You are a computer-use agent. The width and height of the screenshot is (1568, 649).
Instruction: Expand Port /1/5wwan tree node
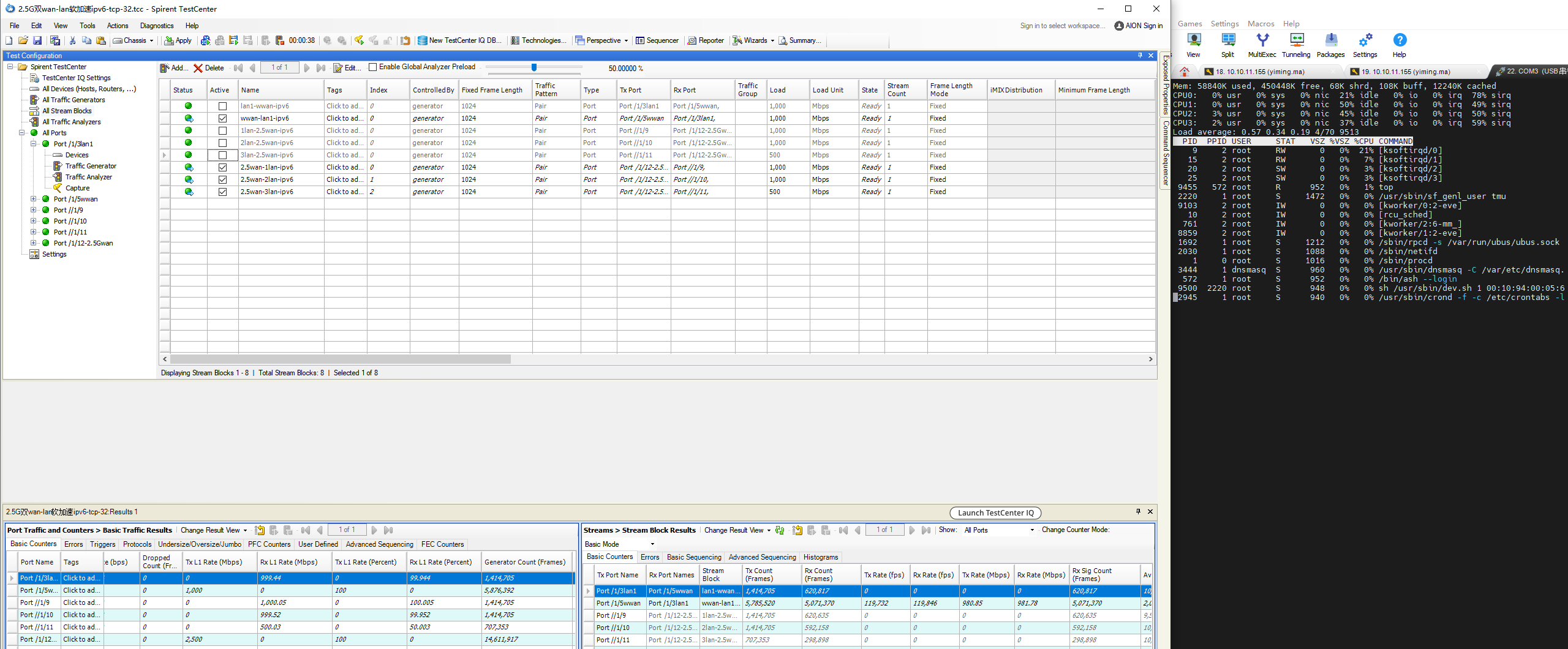[x=34, y=199]
